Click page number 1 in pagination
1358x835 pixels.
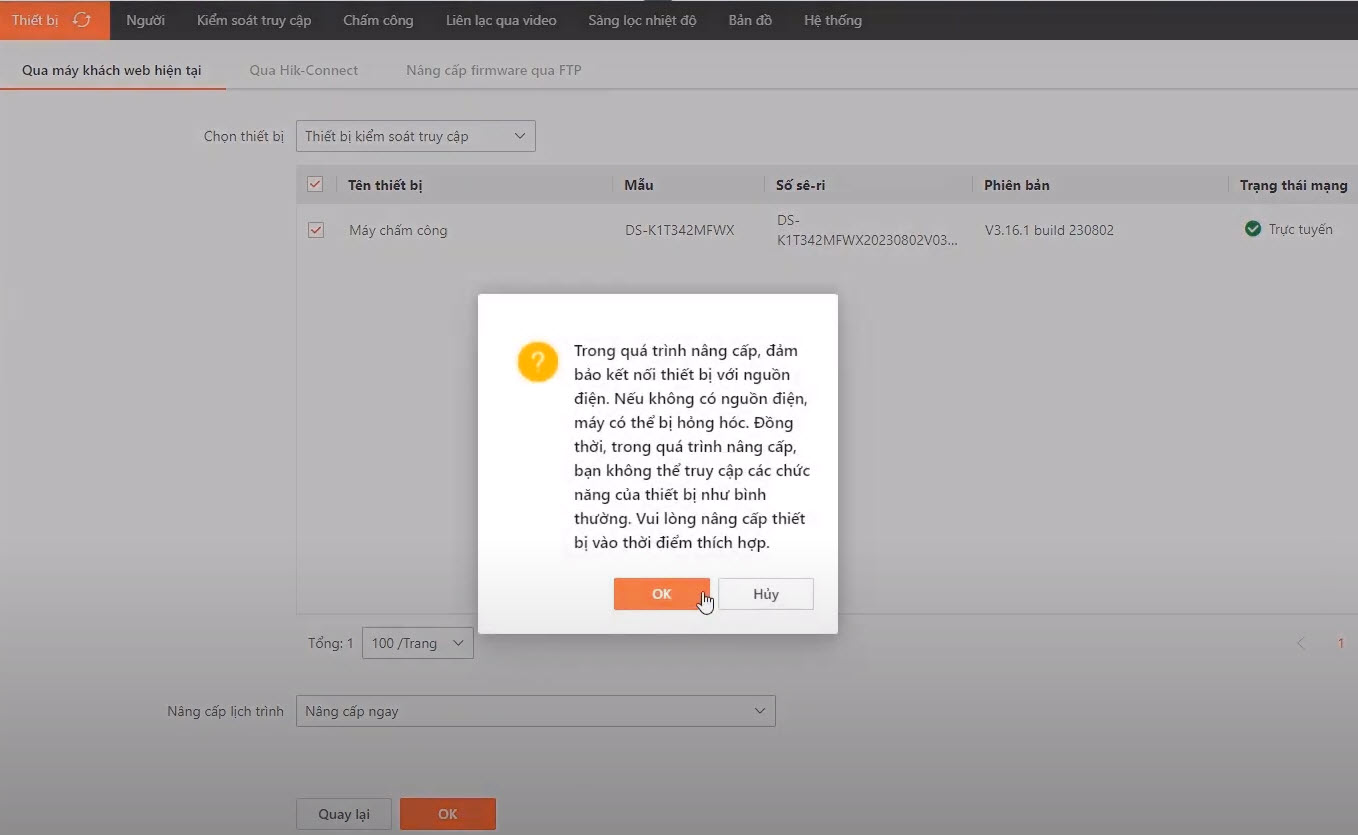[x=1341, y=643]
